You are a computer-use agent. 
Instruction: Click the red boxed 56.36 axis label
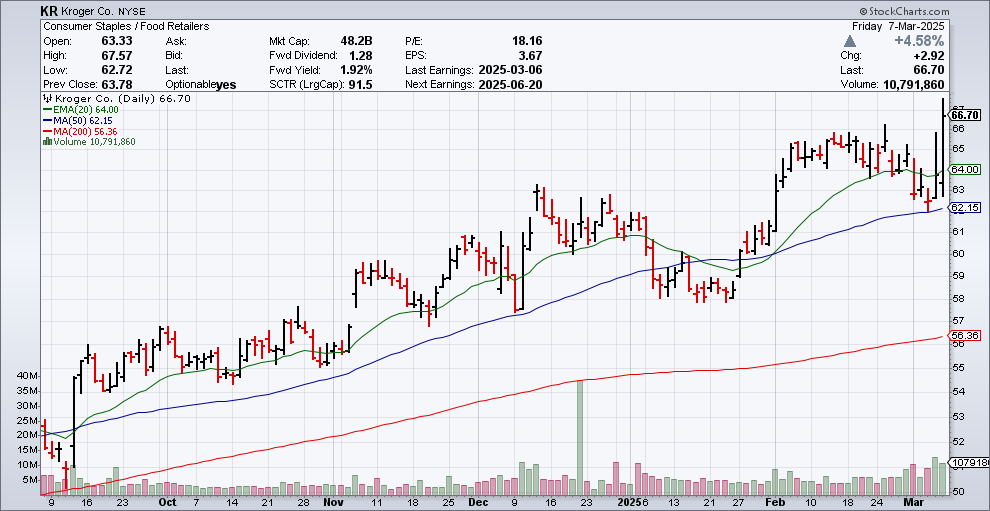coord(965,335)
